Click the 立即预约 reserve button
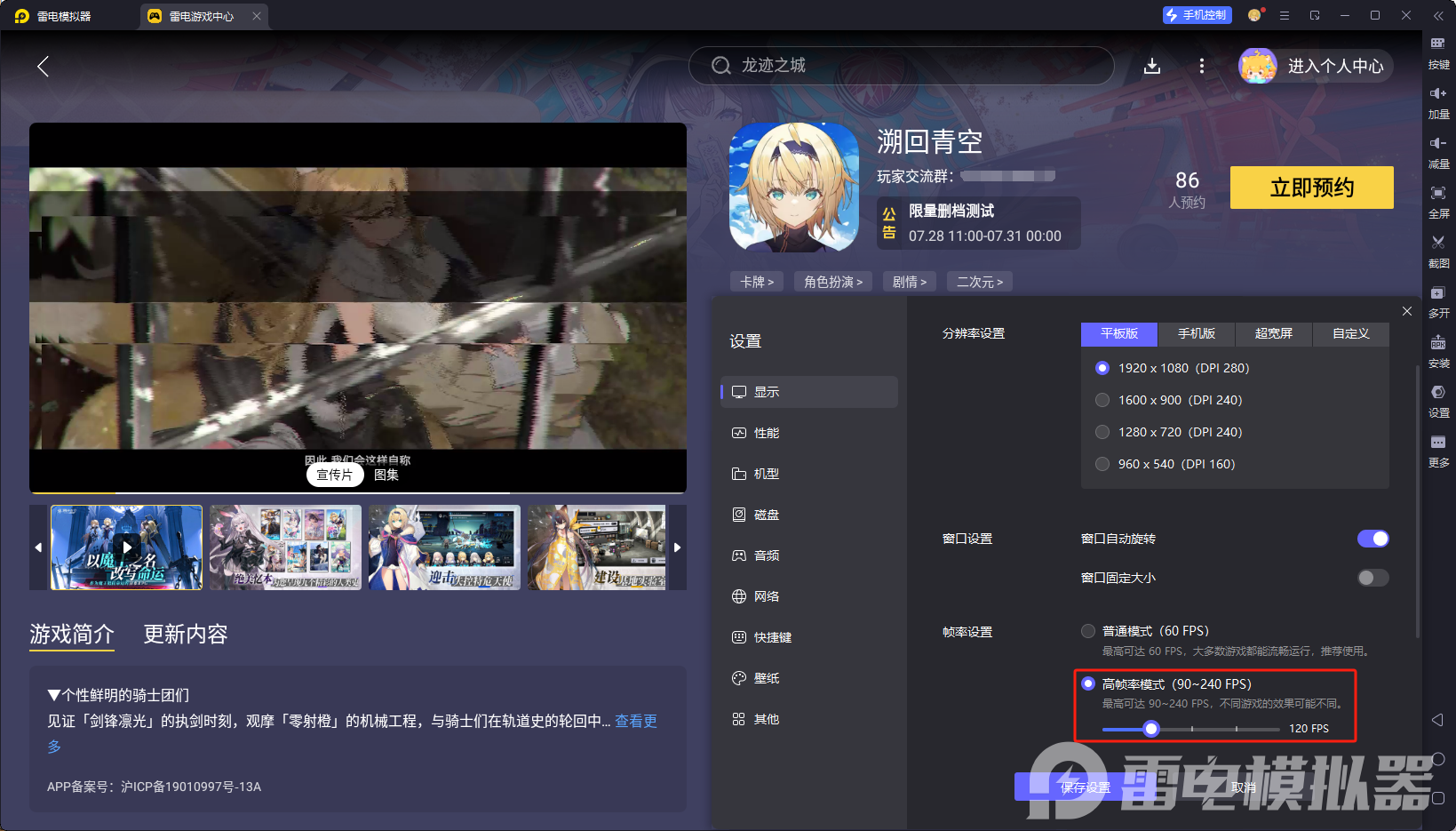 [x=1312, y=188]
